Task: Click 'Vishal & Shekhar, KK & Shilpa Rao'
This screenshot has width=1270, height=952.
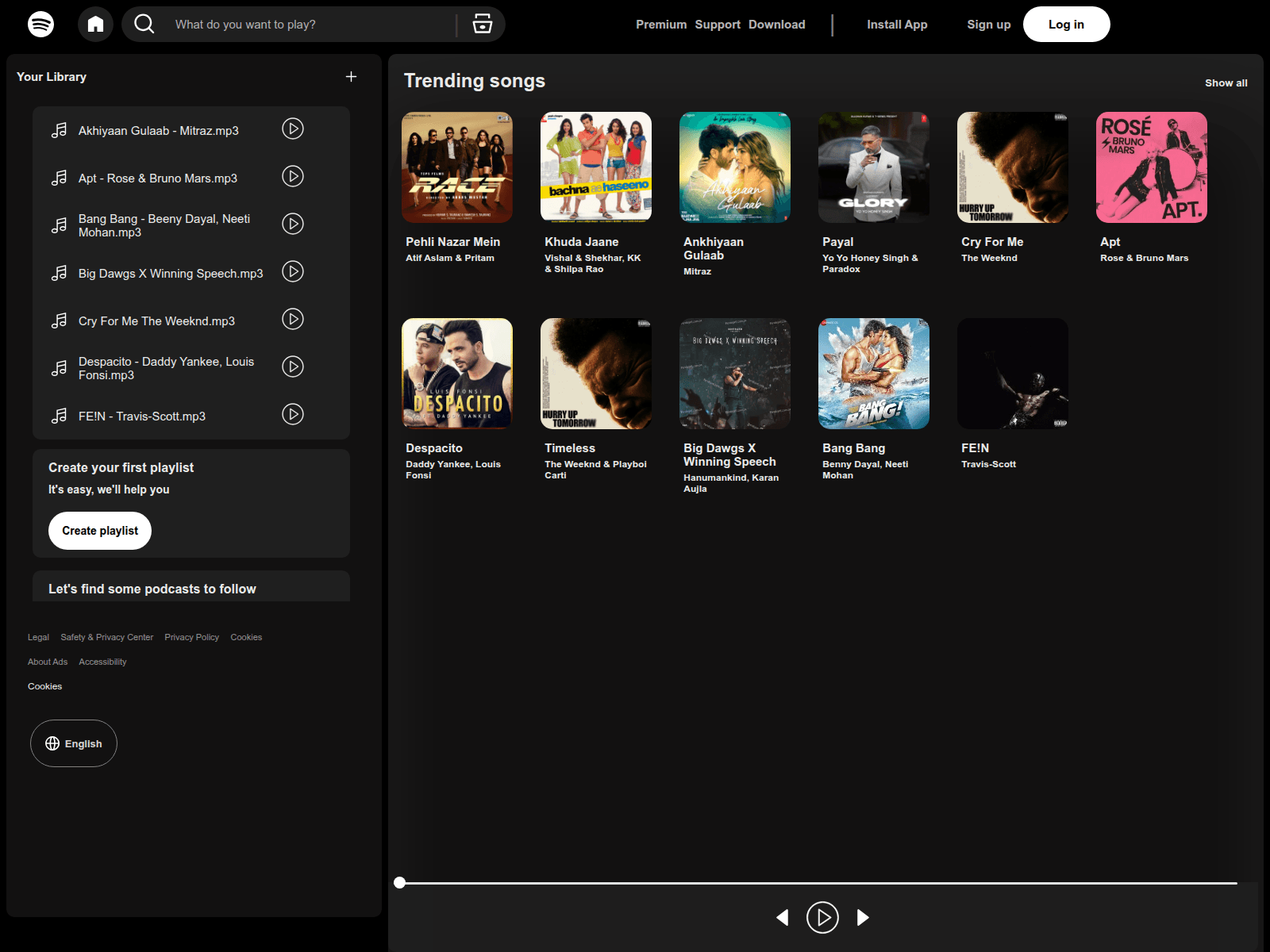Action: (x=593, y=263)
